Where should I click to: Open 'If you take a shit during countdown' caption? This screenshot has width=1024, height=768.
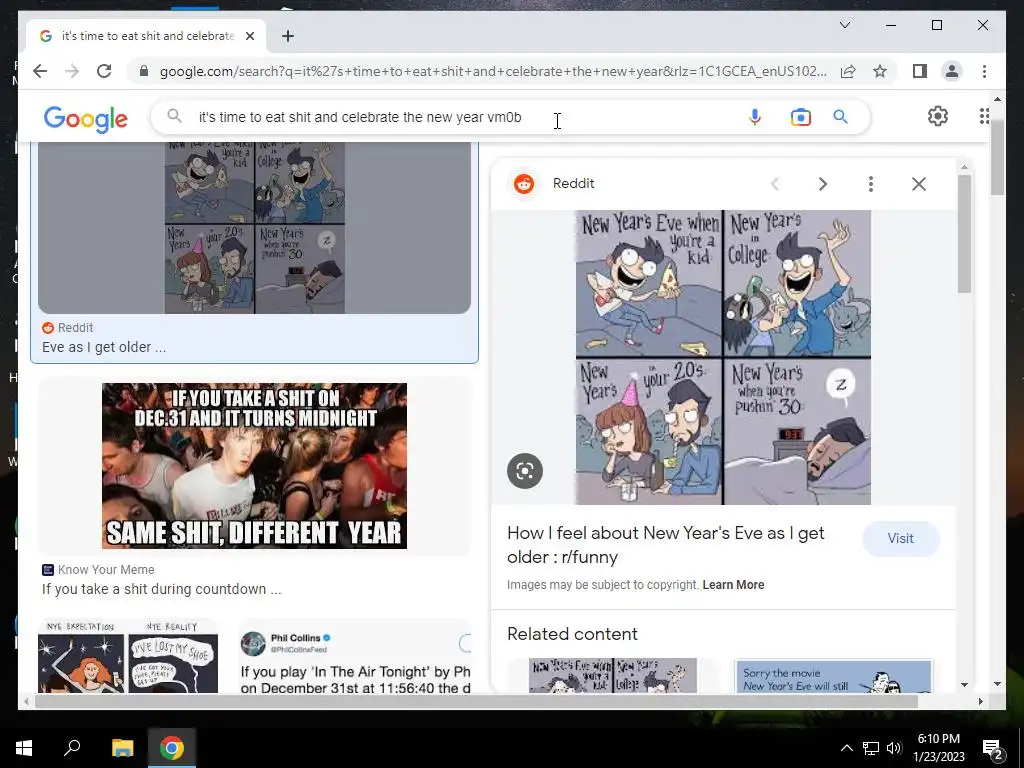(x=162, y=589)
